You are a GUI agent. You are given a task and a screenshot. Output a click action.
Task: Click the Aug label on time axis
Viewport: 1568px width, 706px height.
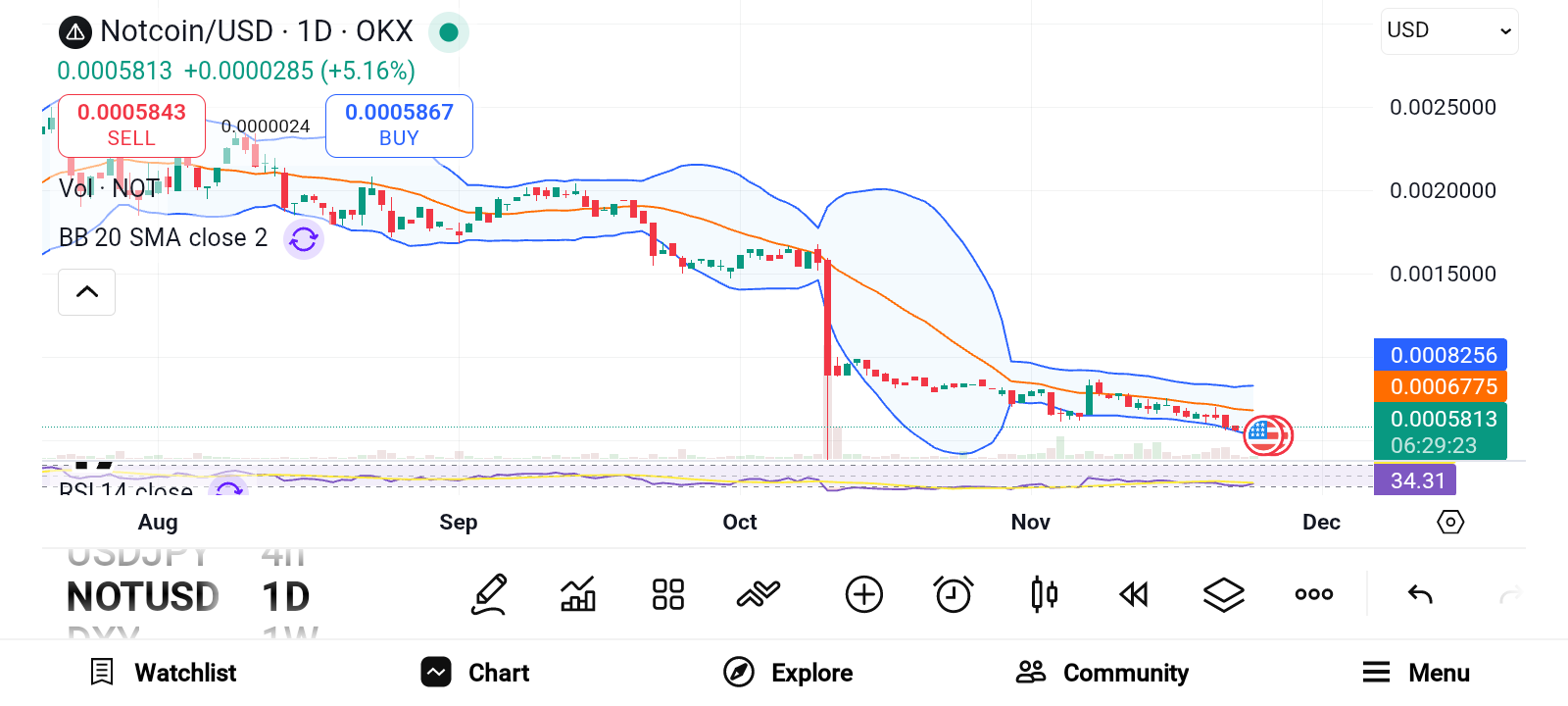click(158, 522)
